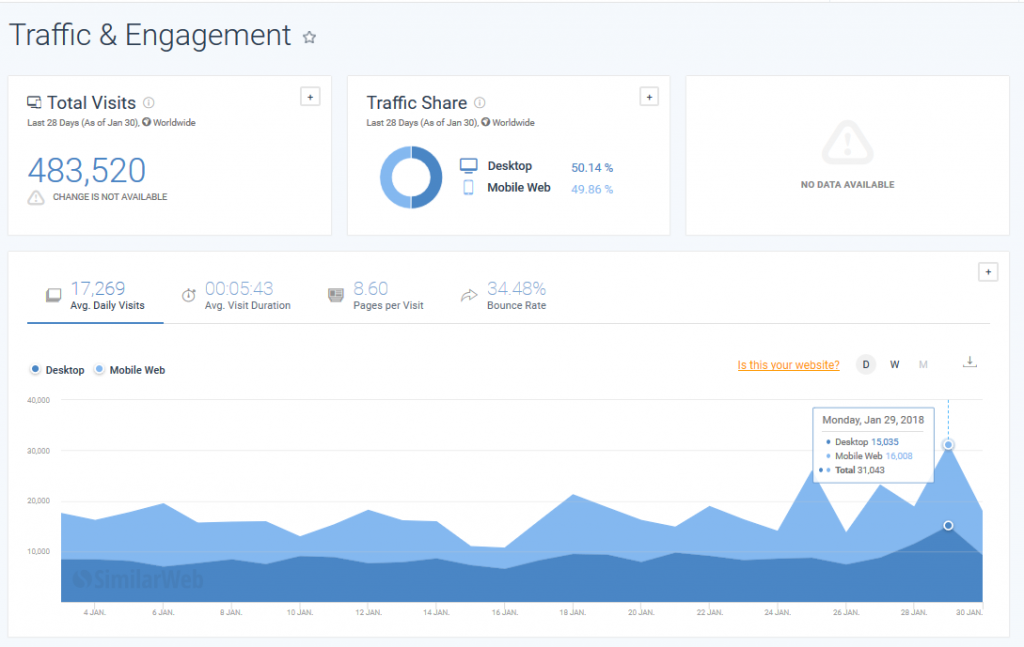This screenshot has width=1024, height=647.
Task: Expand the Traffic Share card with plus button
Action: pos(649,96)
